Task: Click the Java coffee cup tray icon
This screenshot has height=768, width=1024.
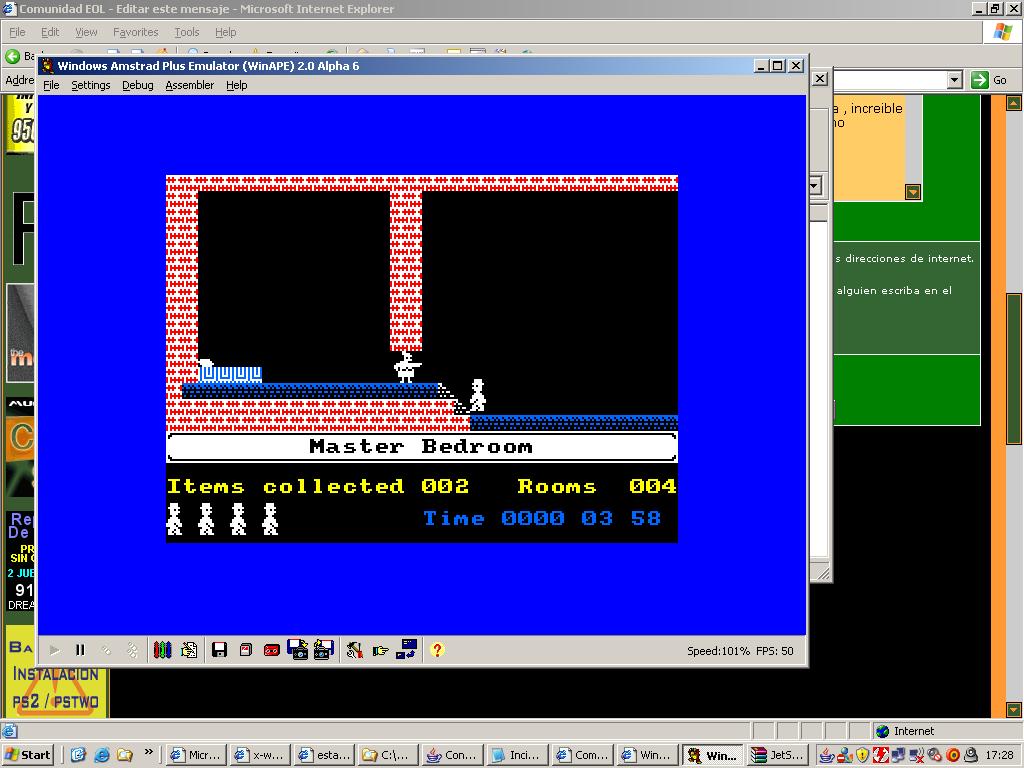Action: point(827,756)
